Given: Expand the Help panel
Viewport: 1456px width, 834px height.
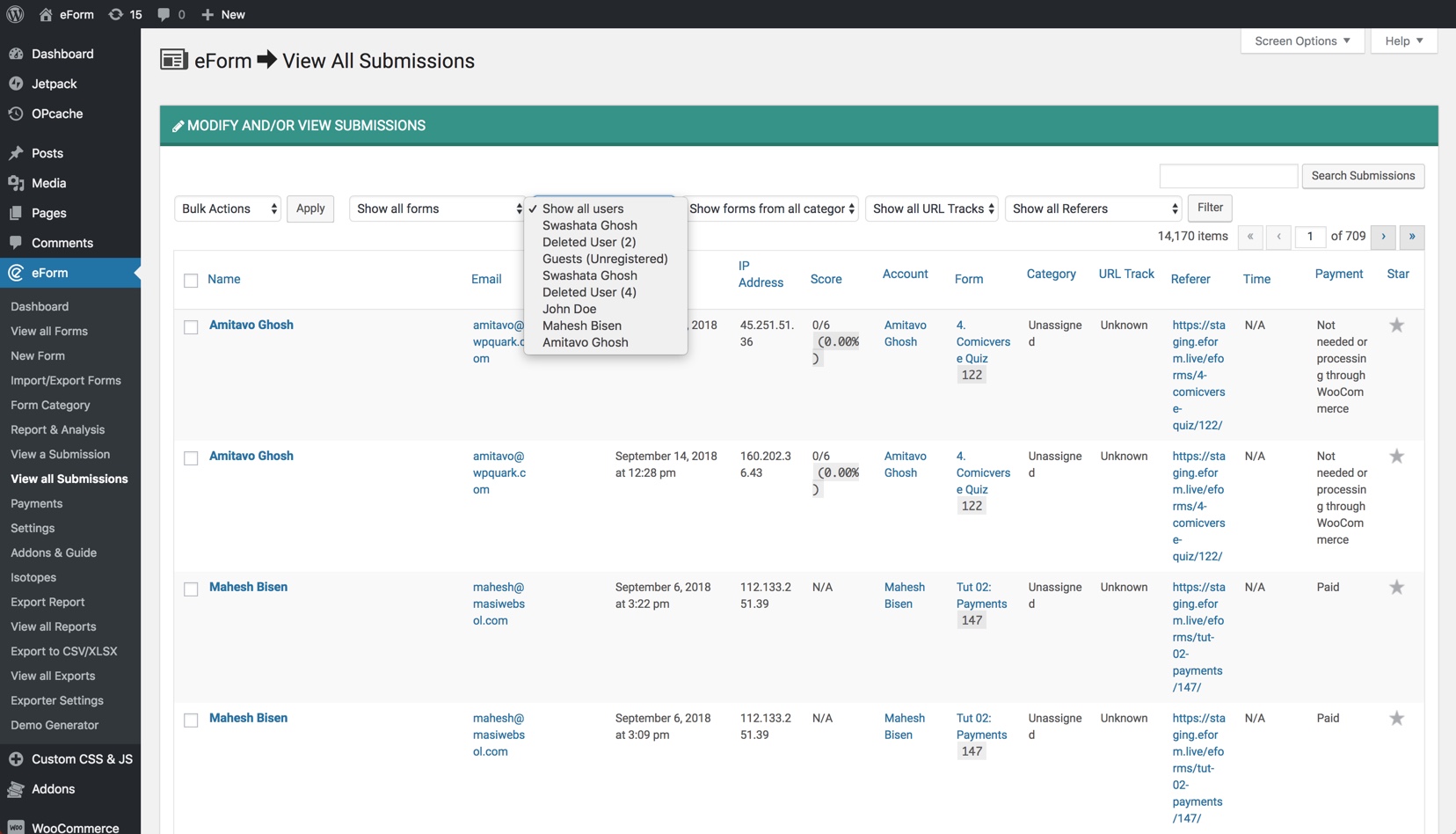Looking at the screenshot, I should pyautogui.click(x=1404, y=41).
